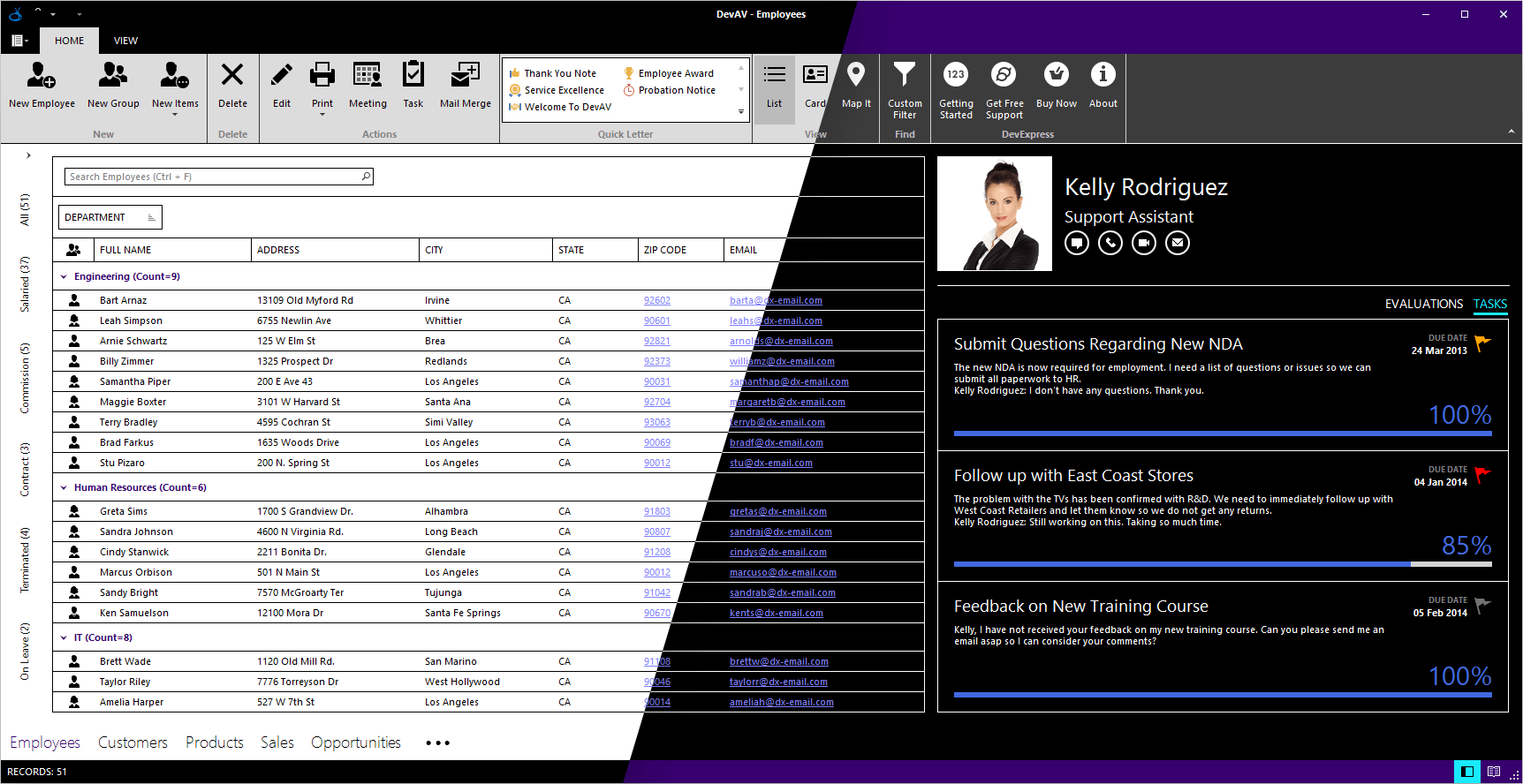Switch to the EVALUATIONS tab
This screenshot has width=1523, height=784.
pos(1423,304)
